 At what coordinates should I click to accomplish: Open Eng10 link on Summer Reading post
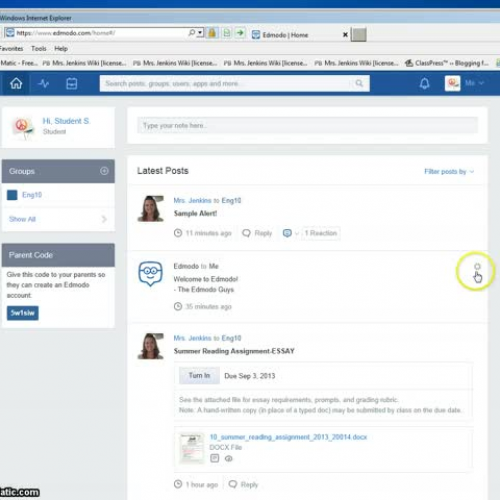point(231,338)
